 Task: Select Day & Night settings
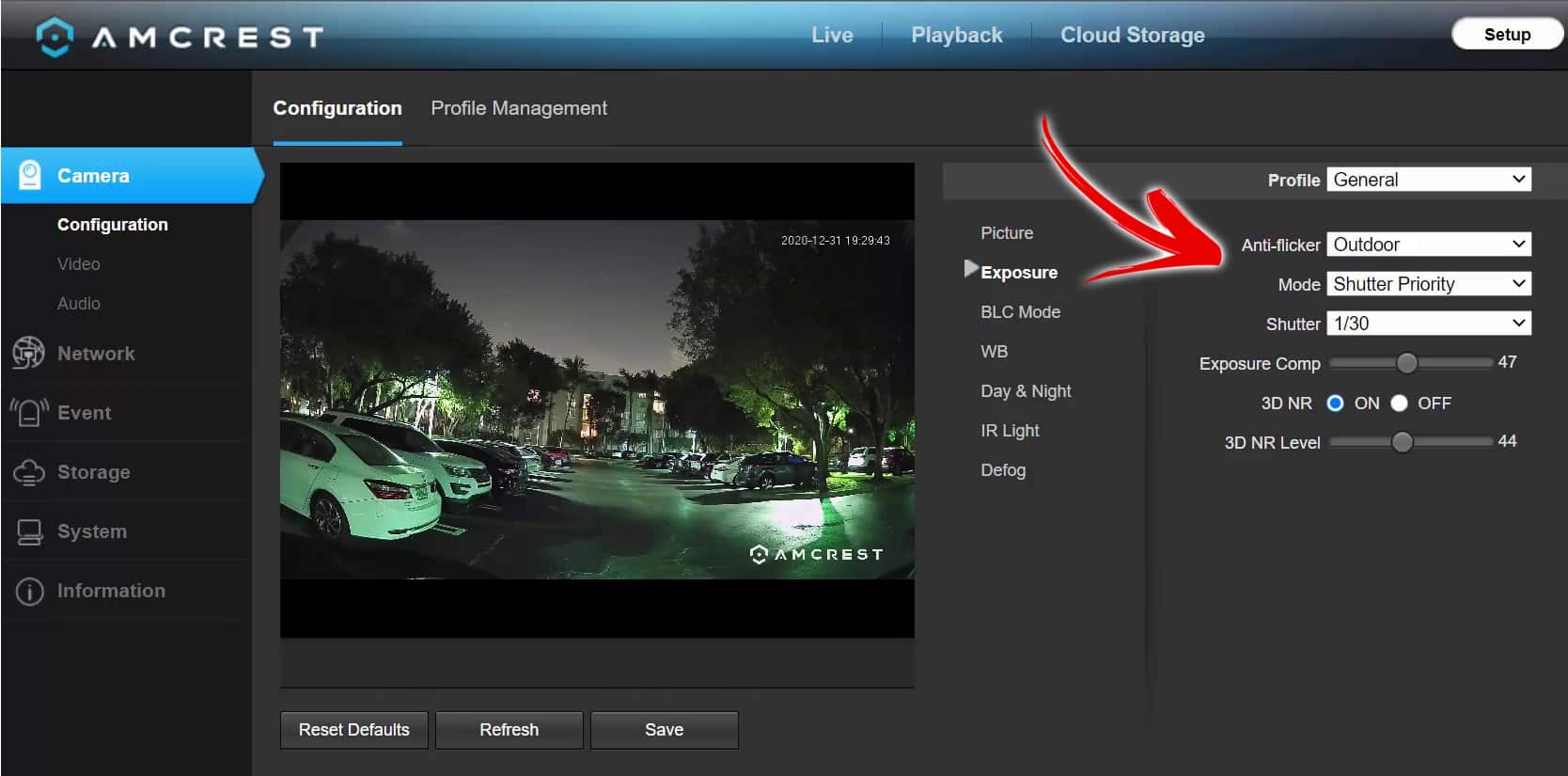1025,391
